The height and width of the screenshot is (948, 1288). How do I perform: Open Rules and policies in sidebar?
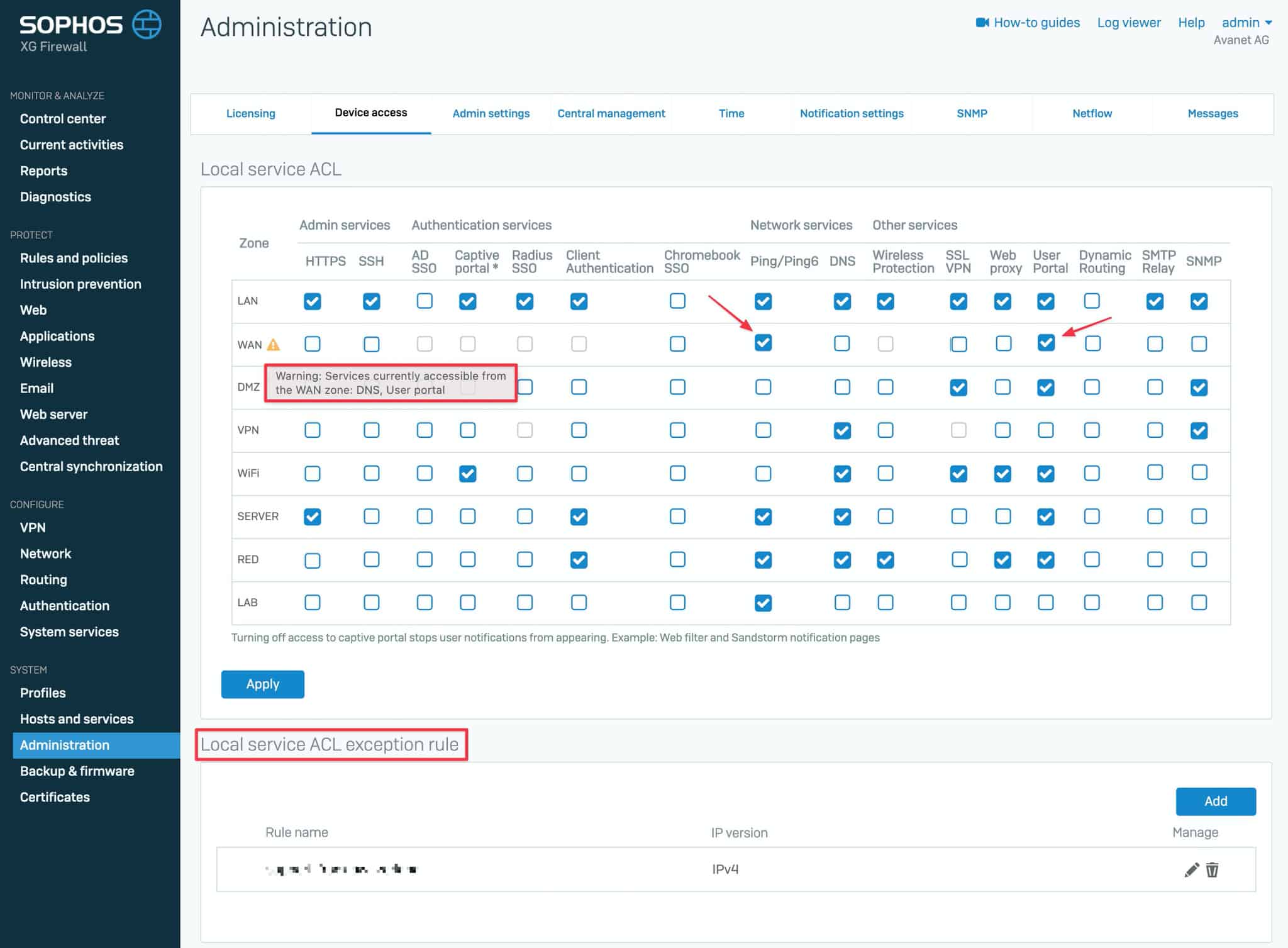click(74, 258)
